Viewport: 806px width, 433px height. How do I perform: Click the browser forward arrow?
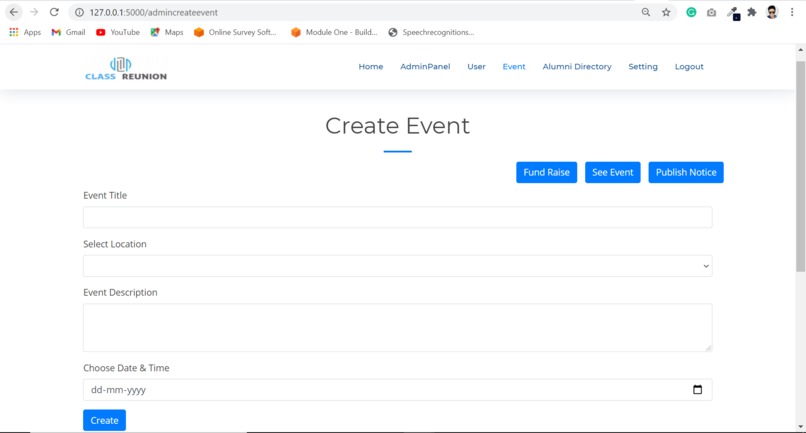34,12
